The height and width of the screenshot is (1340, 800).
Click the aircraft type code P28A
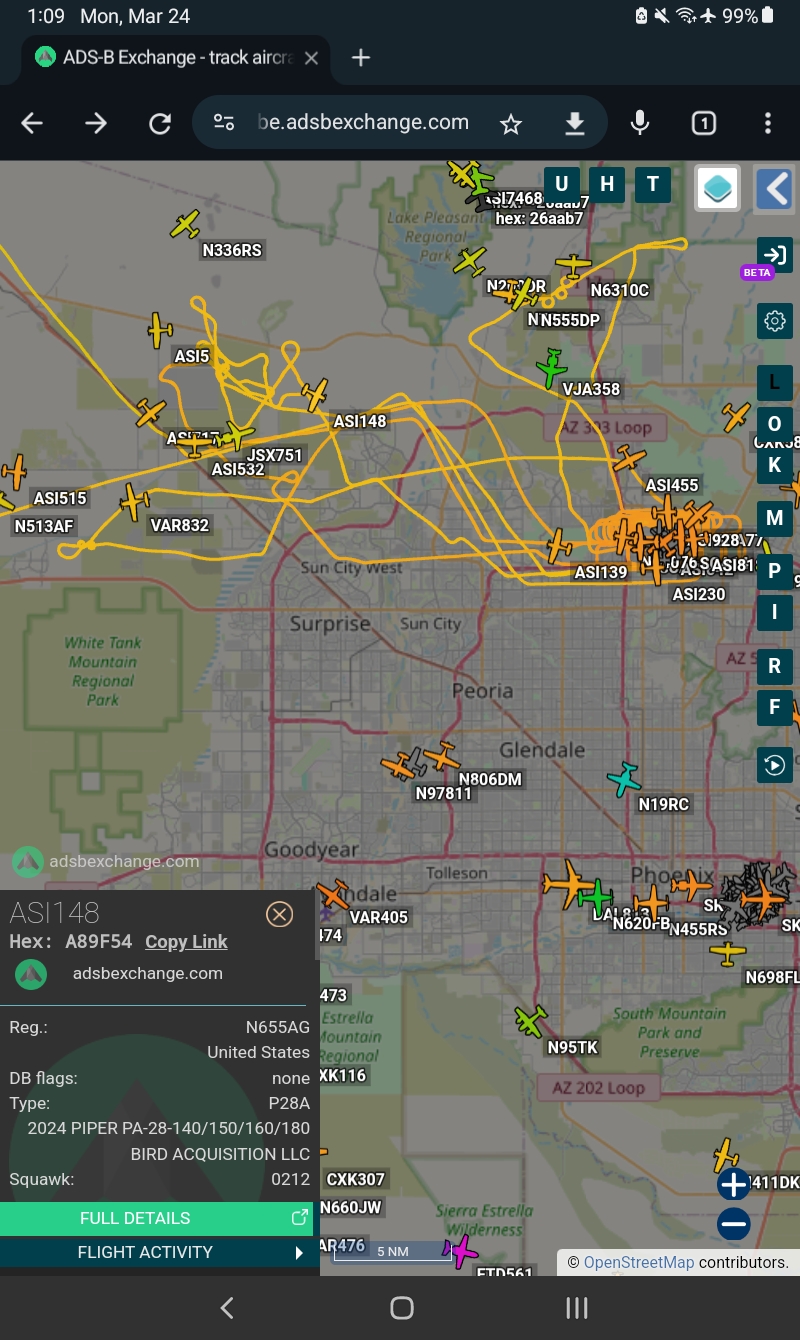click(290, 1104)
